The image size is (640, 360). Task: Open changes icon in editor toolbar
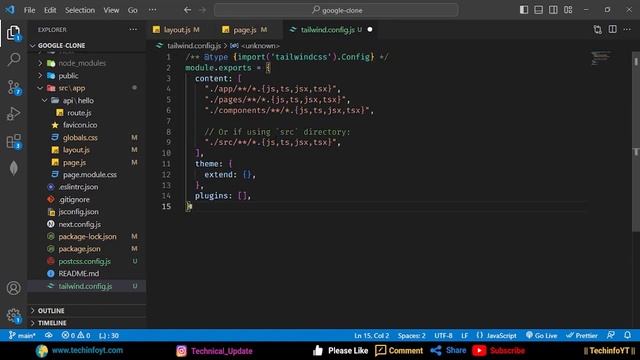(x=598, y=29)
